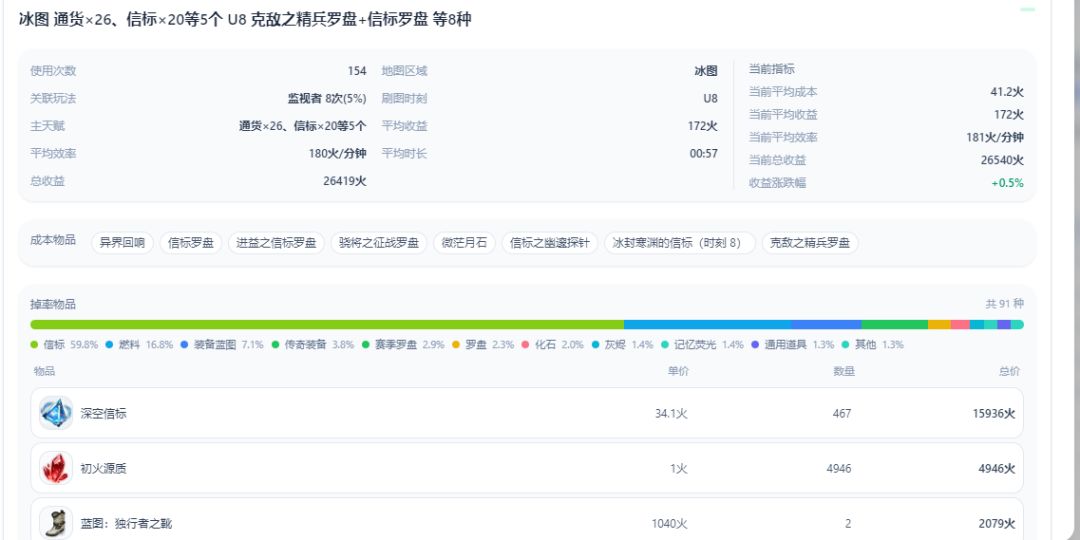Click the blue 装备蓝图 bar segment
This screenshot has height=540, width=1080.
[826, 324]
